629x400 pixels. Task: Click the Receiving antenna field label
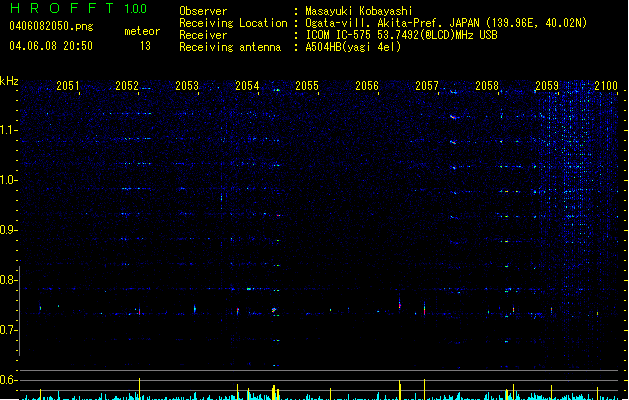230,47
